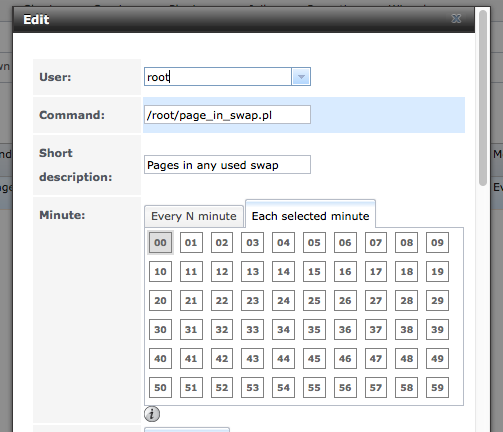
Task: Toggle minute 30 button
Action: pyautogui.click(x=160, y=330)
